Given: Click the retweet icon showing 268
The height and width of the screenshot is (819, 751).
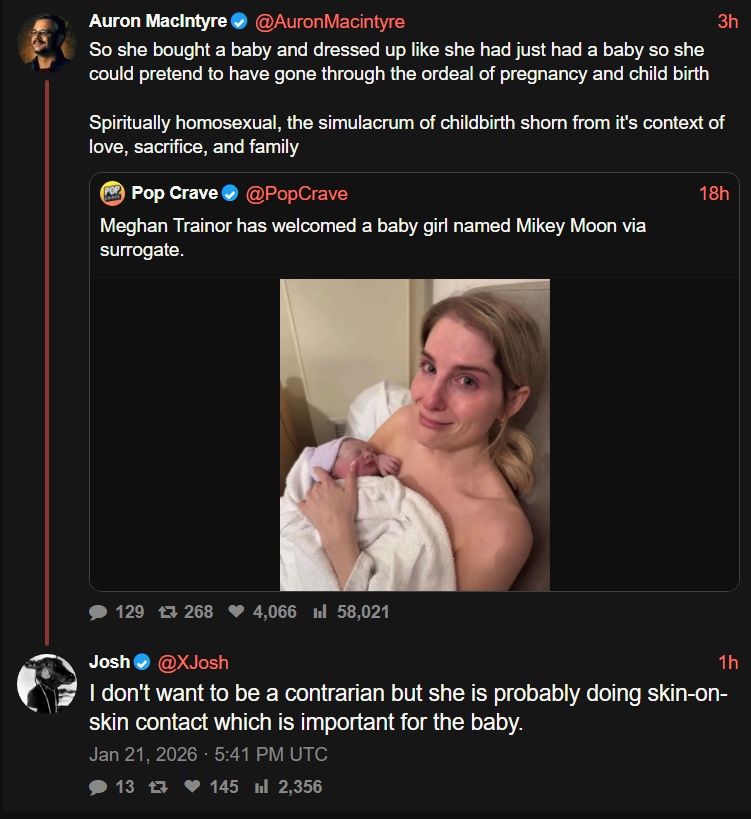Looking at the screenshot, I should click(x=168, y=612).
